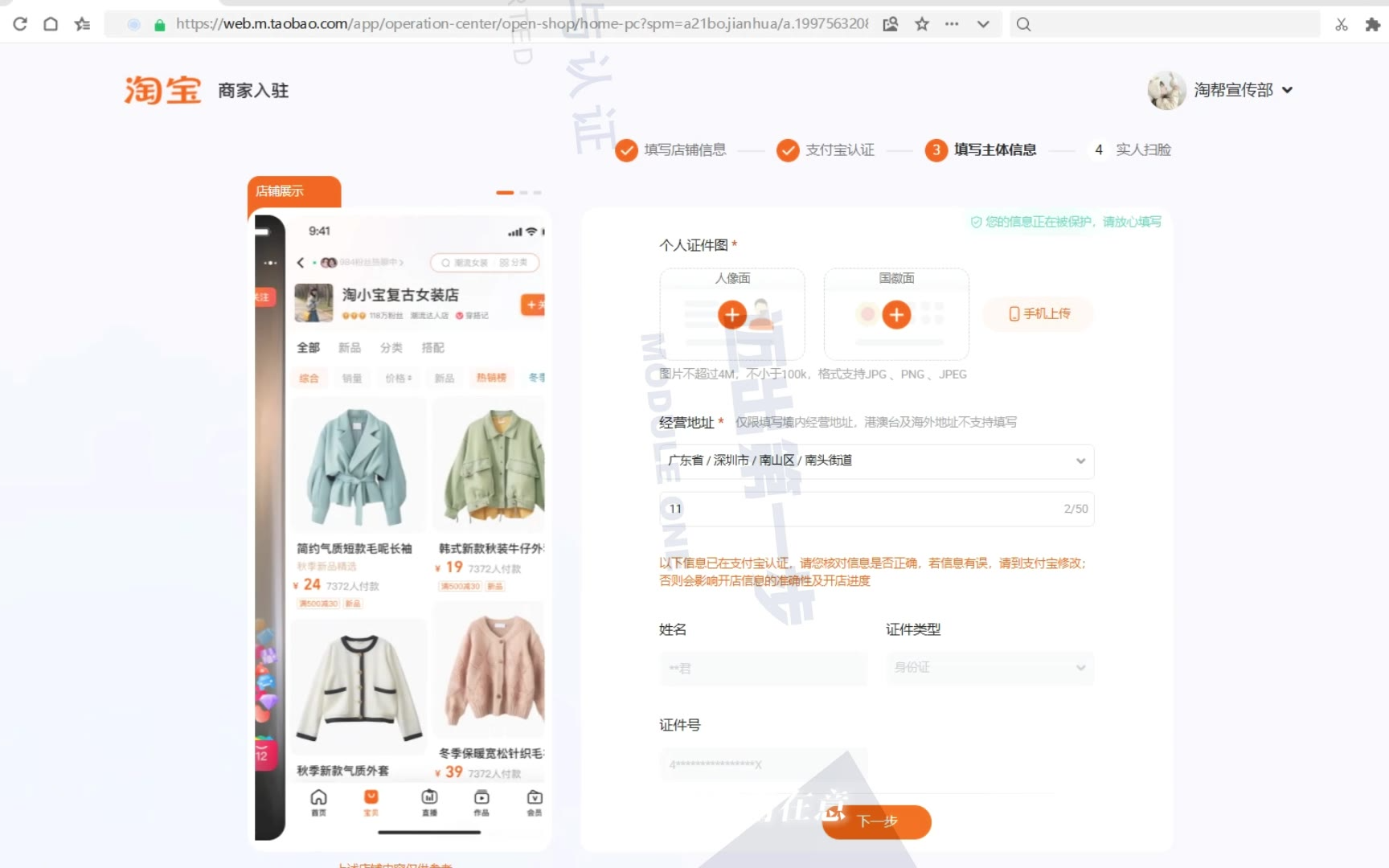Image resolution: width=1389 pixels, height=868 pixels.
Task: Tap the 直播 live icon in the preview
Action: pos(430,802)
